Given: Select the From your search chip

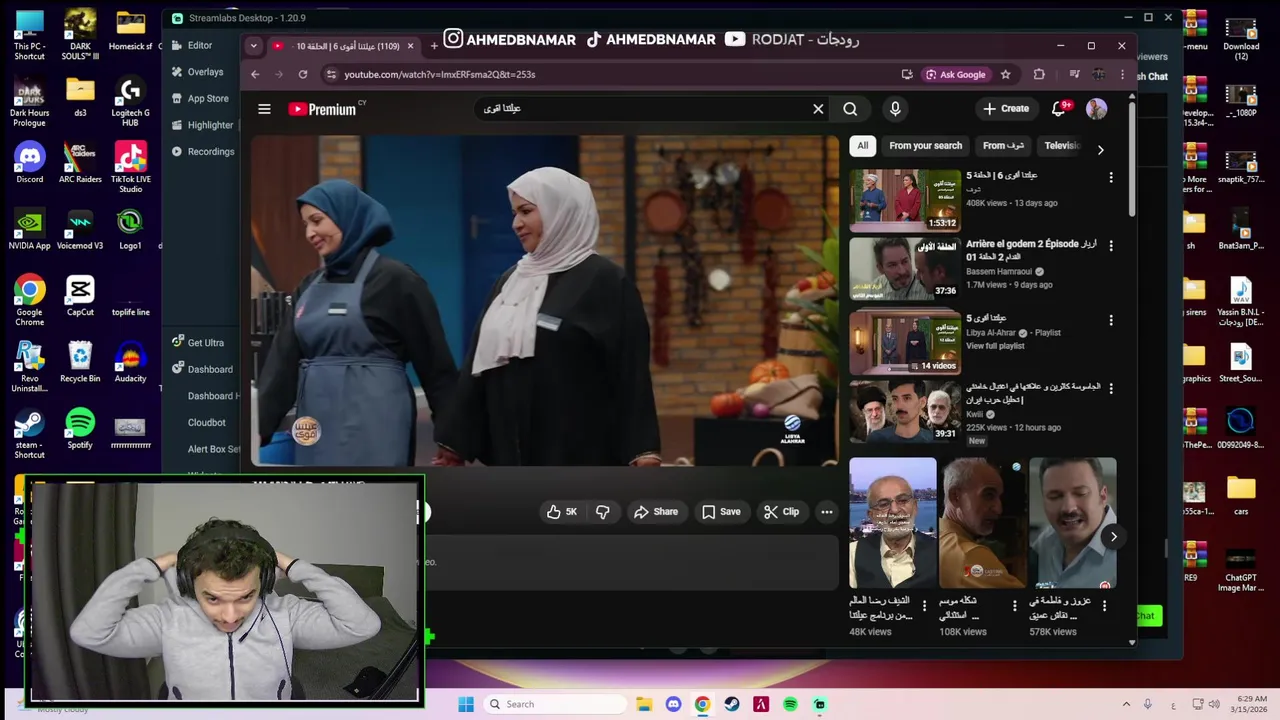Looking at the screenshot, I should point(926,146).
